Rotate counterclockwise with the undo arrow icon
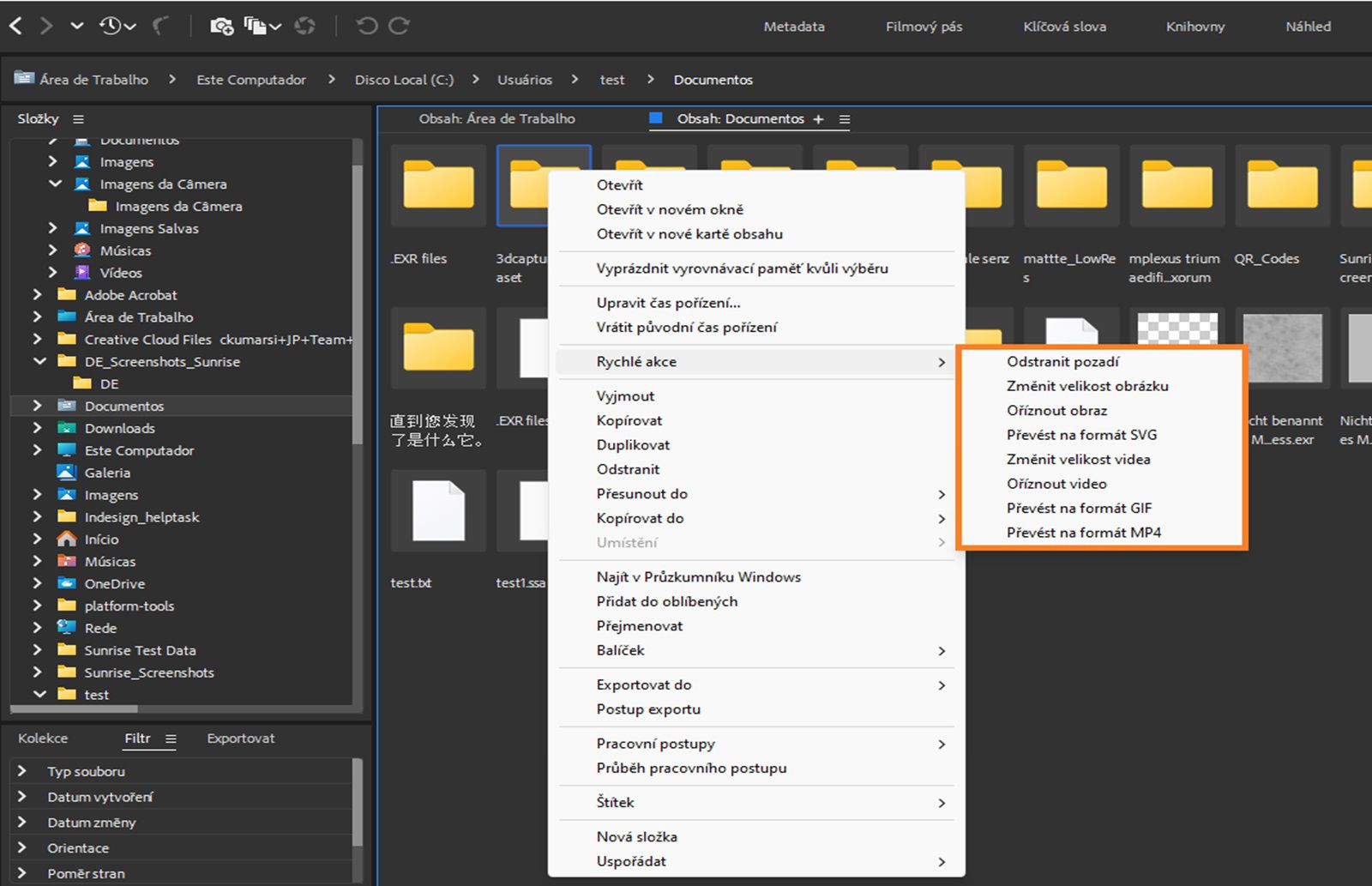 pos(367,26)
